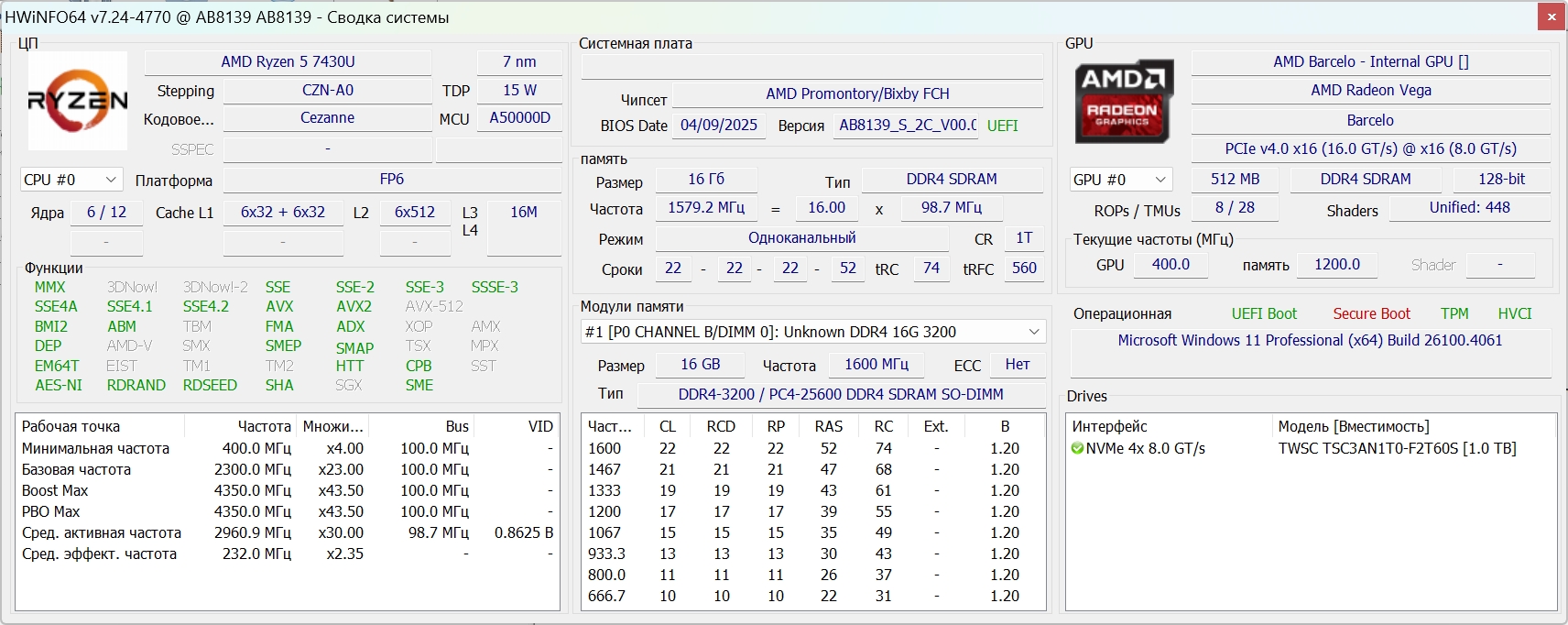Select the 1600 row in memory timings table
Screen dimensions: 1568x625
pos(604,448)
